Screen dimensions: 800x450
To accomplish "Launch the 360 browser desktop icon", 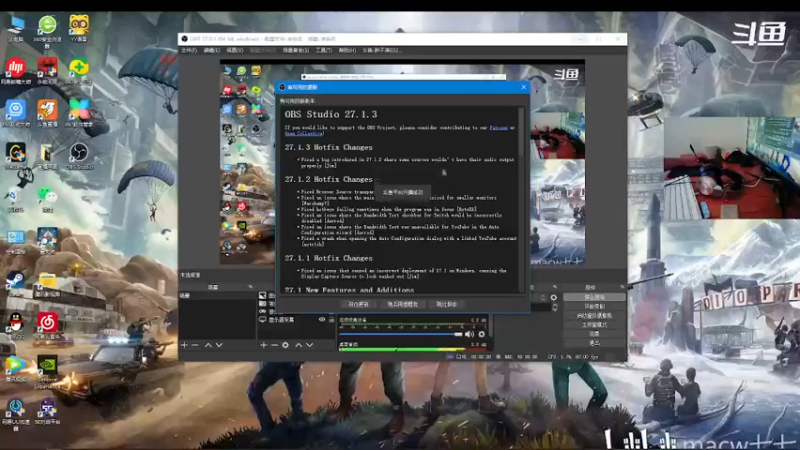I will 47,31.
